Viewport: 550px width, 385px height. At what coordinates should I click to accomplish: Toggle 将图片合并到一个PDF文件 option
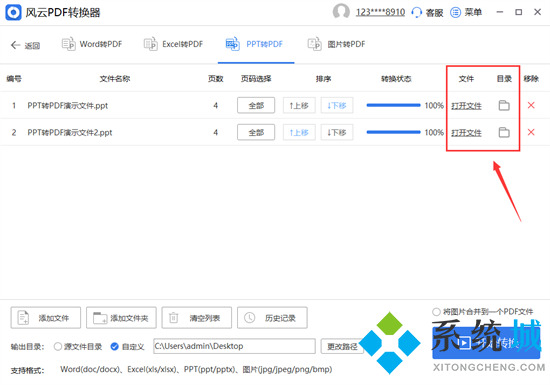tap(482, 311)
